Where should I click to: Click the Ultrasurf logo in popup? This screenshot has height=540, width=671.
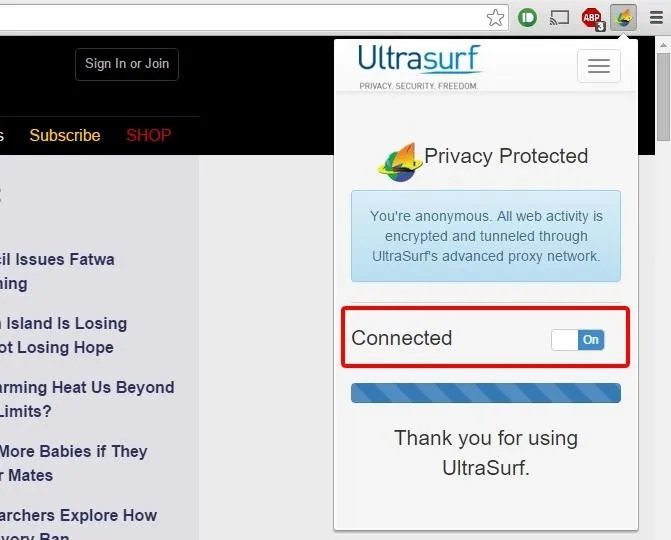pyautogui.click(x=420, y=67)
